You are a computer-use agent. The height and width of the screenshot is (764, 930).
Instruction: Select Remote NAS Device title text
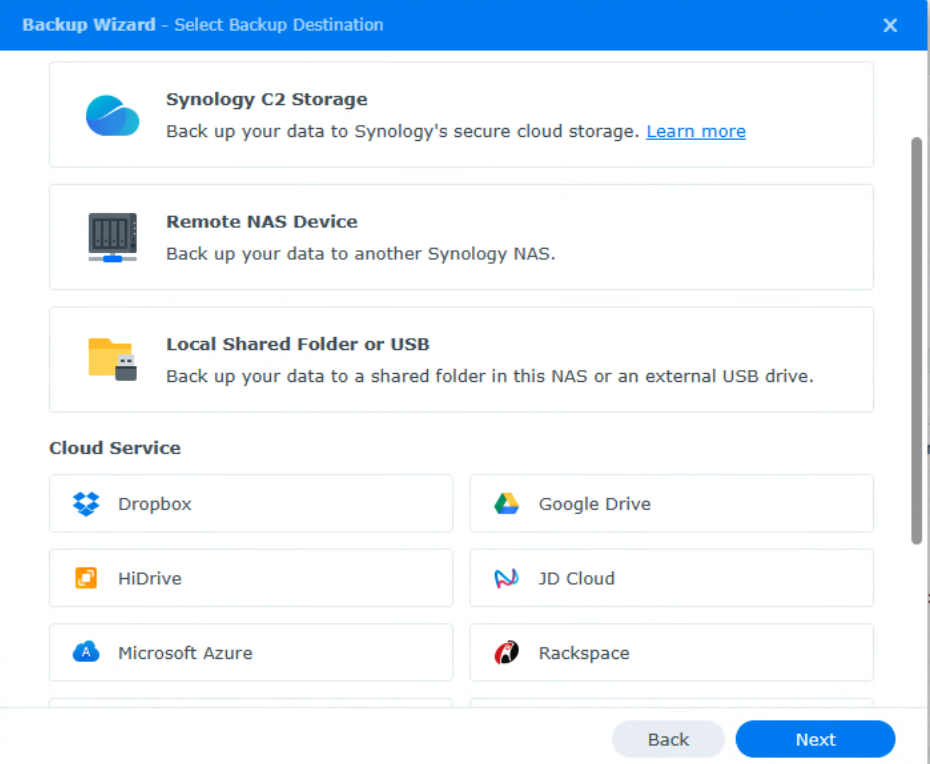262,221
